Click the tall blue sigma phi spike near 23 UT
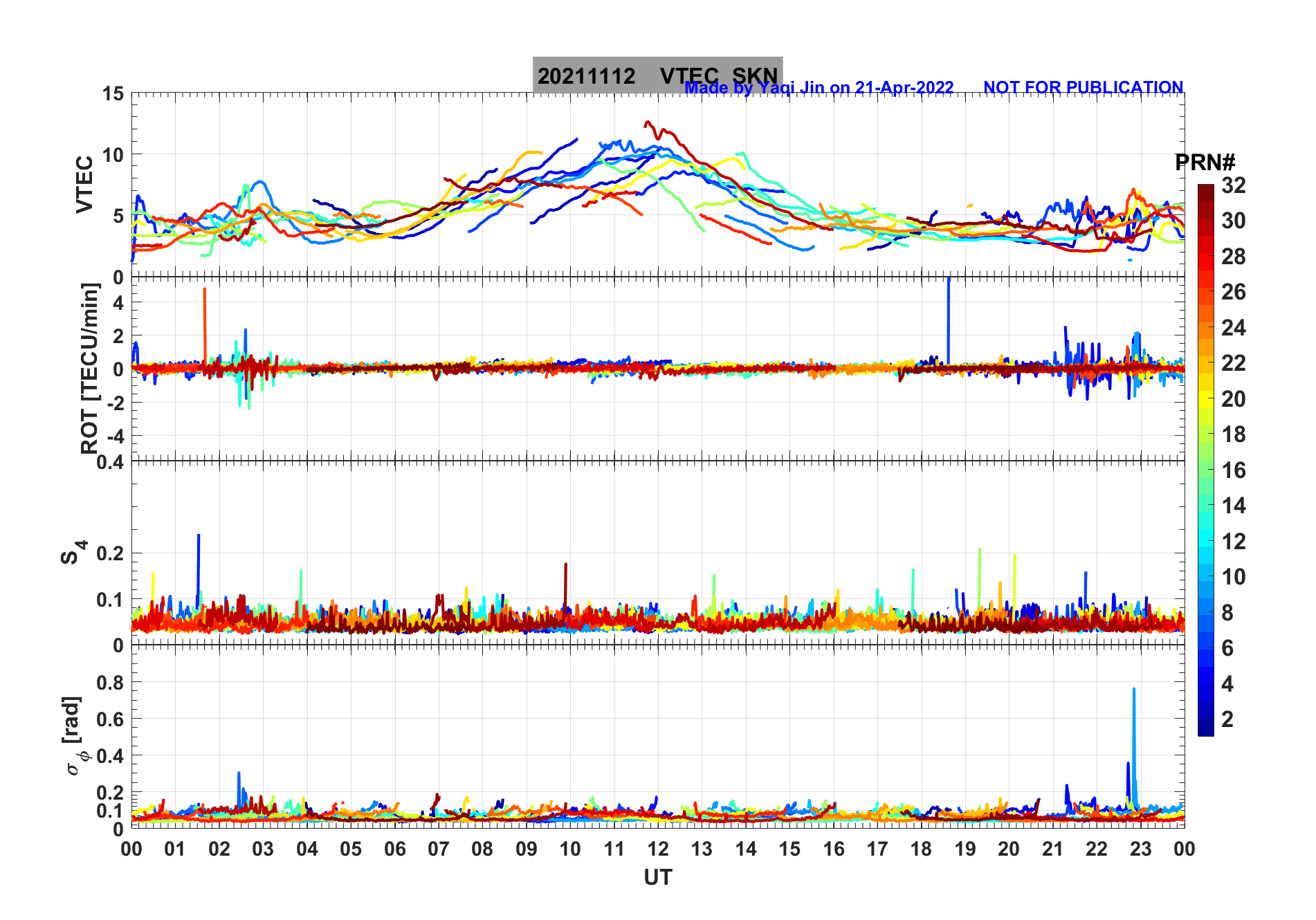 tap(1133, 740)
